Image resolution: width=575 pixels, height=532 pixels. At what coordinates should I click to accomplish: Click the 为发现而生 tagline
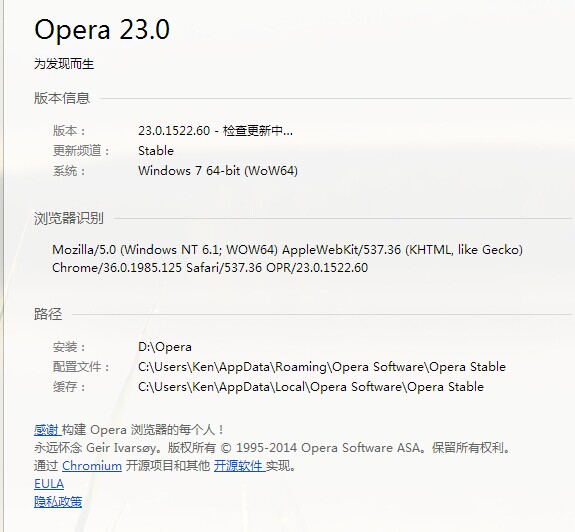click(64, 64)
